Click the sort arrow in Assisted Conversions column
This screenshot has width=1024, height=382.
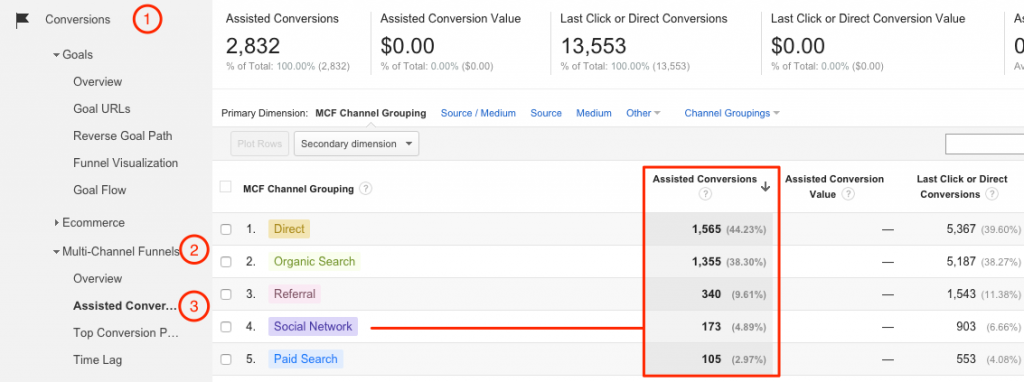765,186
